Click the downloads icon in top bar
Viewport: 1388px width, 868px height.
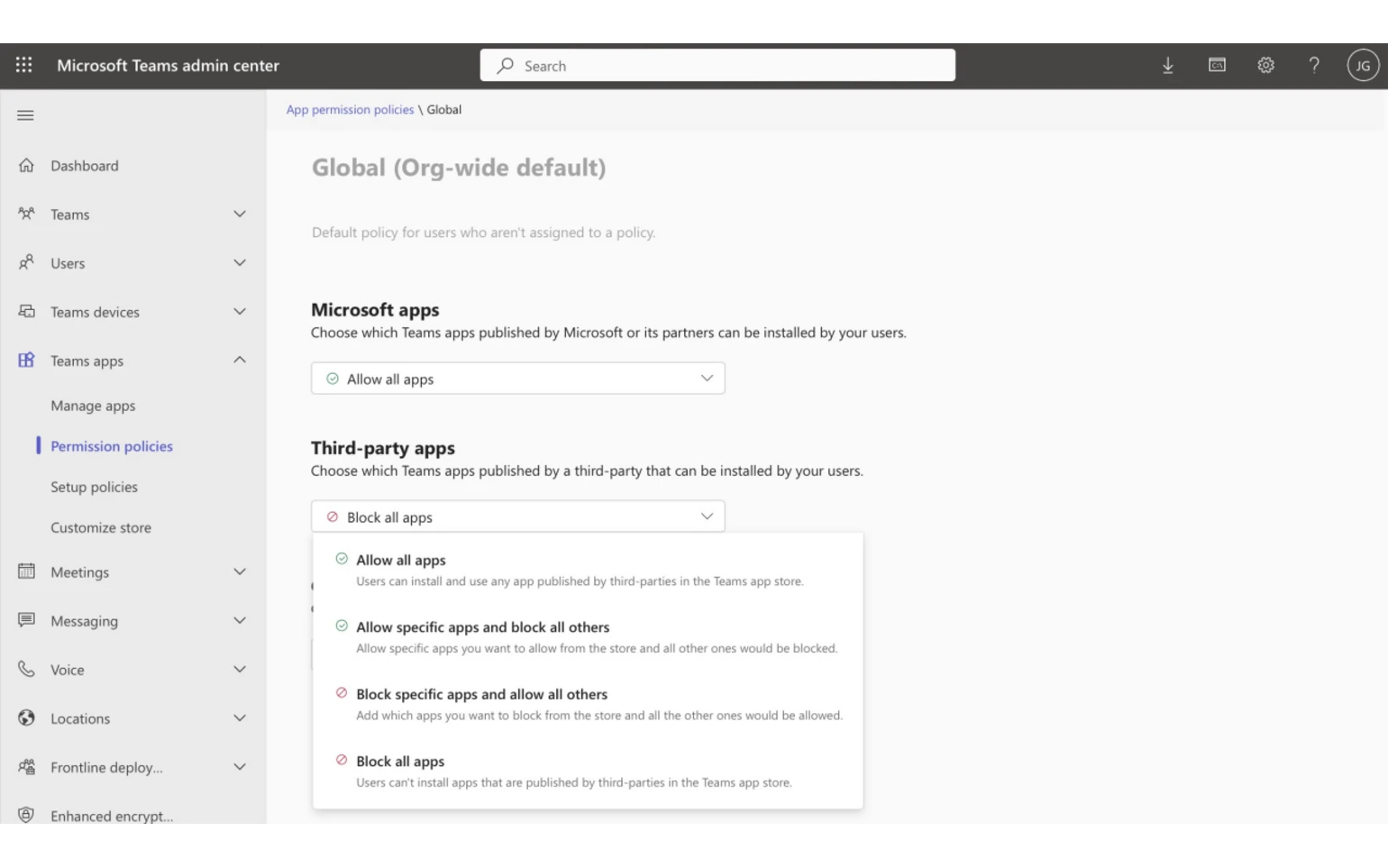click(1168, 65)
